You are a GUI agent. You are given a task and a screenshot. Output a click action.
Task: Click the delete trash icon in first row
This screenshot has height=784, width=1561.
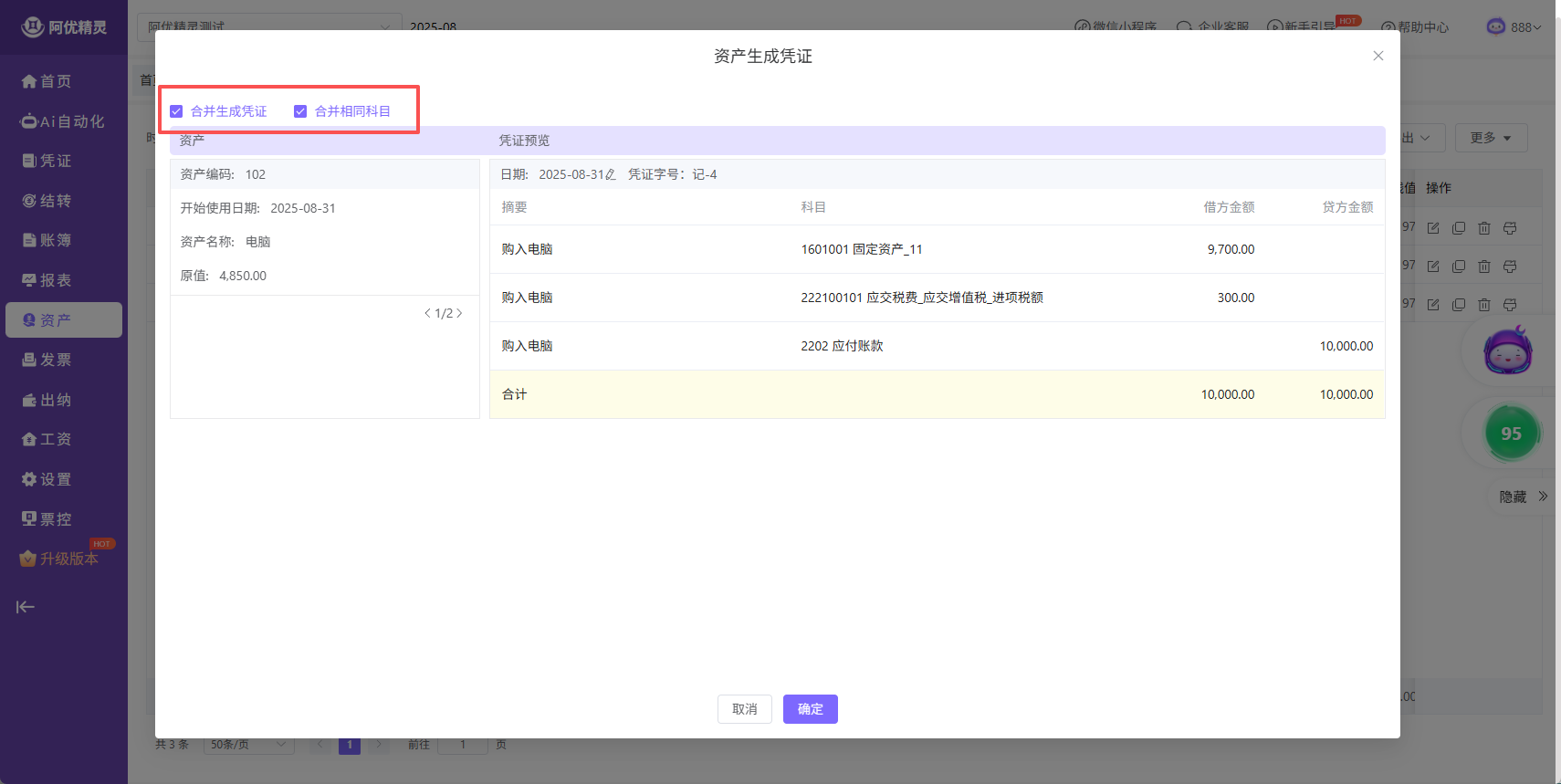point(1484,228)
